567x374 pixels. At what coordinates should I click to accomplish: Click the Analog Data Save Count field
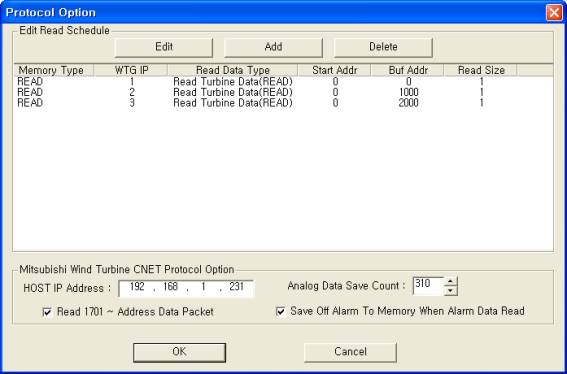(x=428, y=286)
